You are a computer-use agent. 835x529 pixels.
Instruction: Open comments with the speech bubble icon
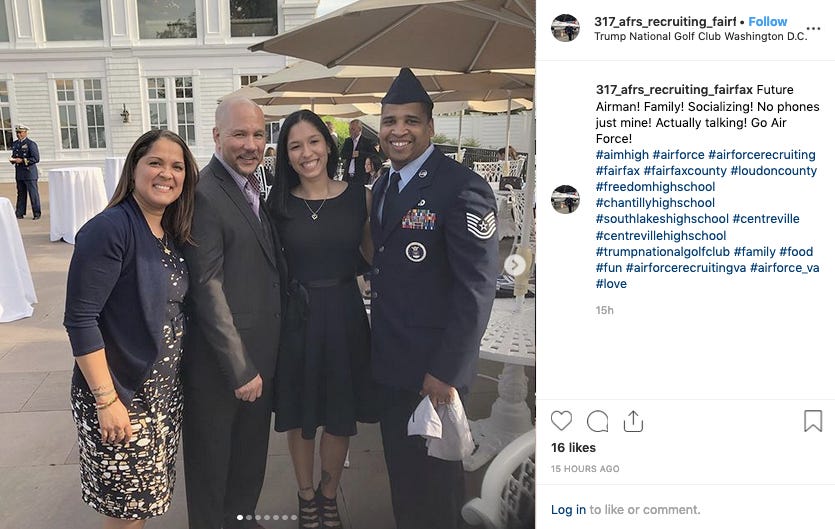click(597, 421)
